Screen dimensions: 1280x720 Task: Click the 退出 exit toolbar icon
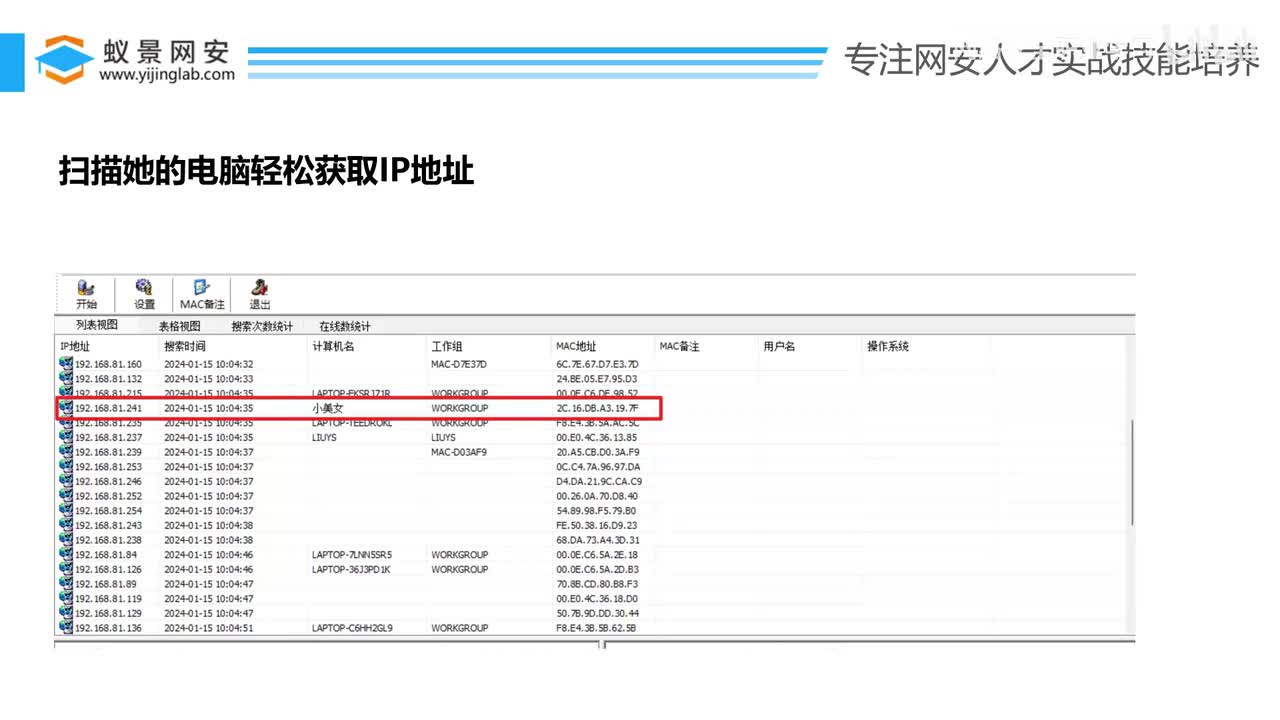(x=260, y=295)
